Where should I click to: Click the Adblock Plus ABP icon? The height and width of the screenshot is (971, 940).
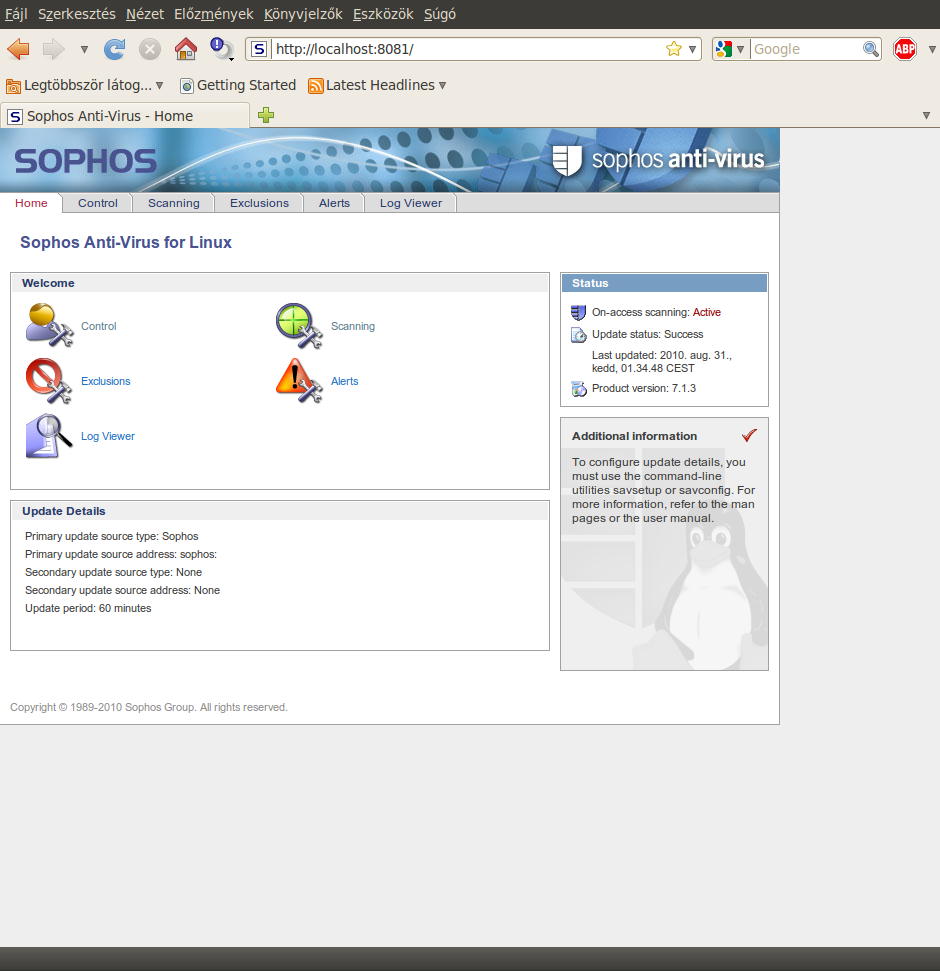[x=905, y=49]
